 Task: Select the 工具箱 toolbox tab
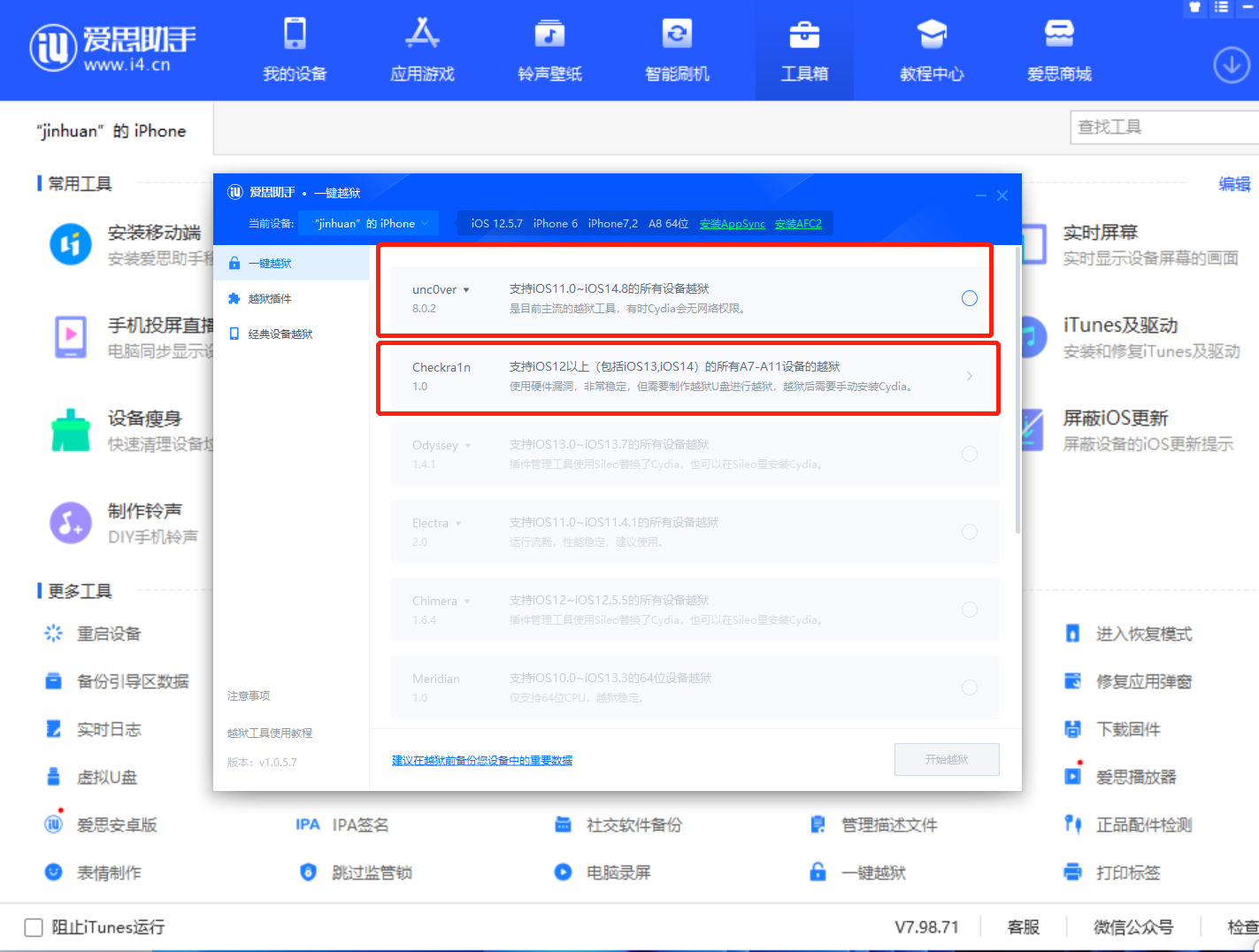coord(804,50)
